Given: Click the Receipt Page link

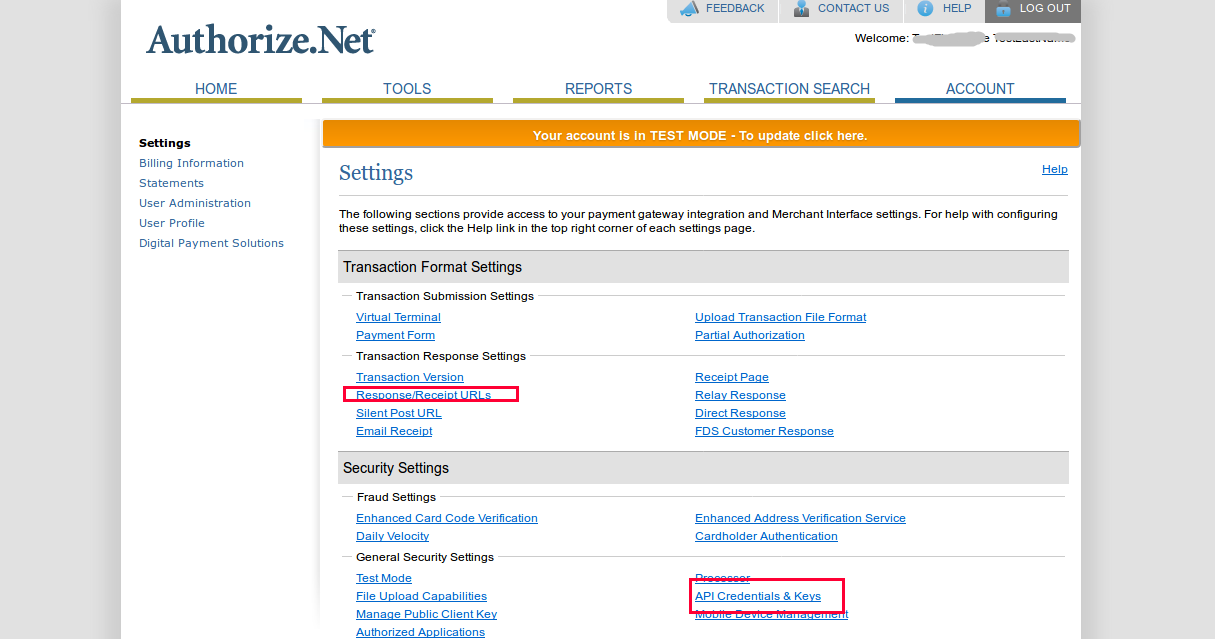Looking at the screenshot, I should tap(732, 377).
